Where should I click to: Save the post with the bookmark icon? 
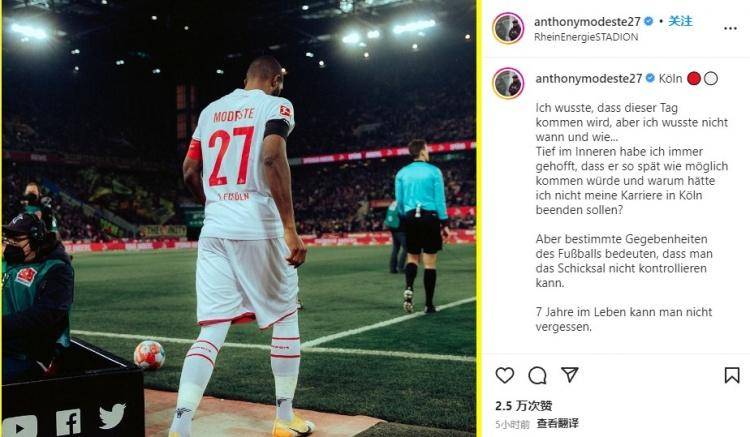[x=732, y=375]
